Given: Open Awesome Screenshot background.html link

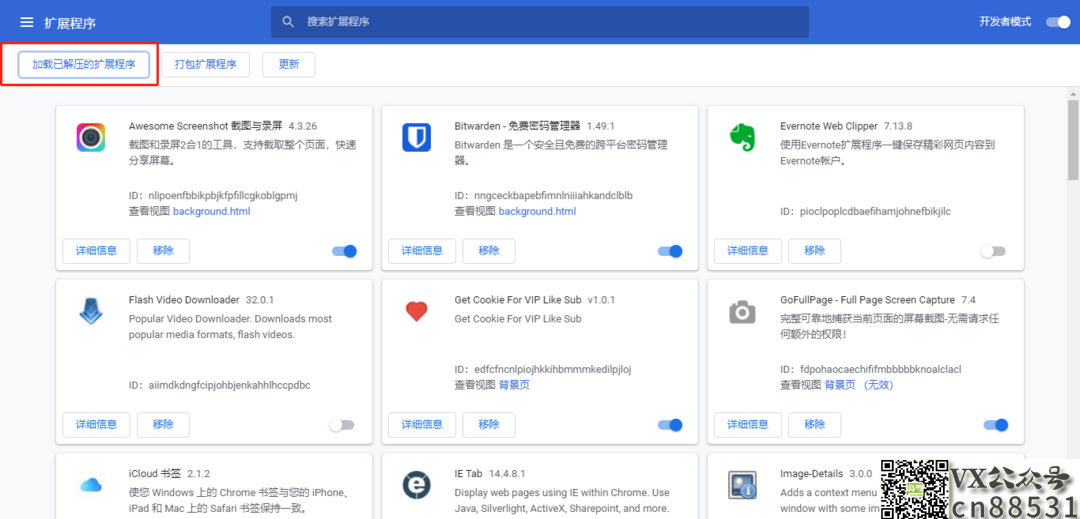Looking at the screenshot, I should 211,211.
